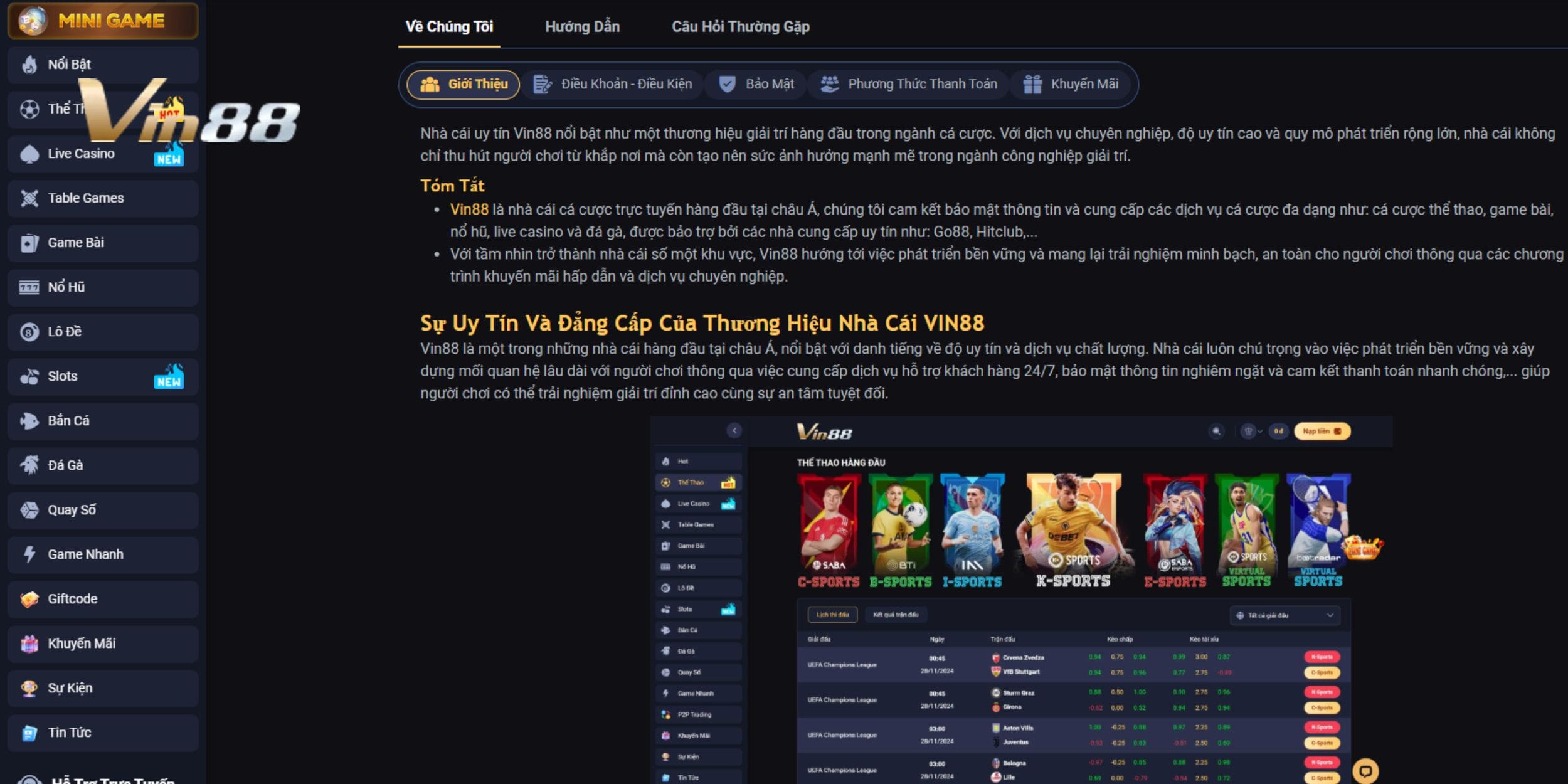
Task: Open Phương Thức Thanh Toán section
Action: pyautogui.click(x=909, y=84)
